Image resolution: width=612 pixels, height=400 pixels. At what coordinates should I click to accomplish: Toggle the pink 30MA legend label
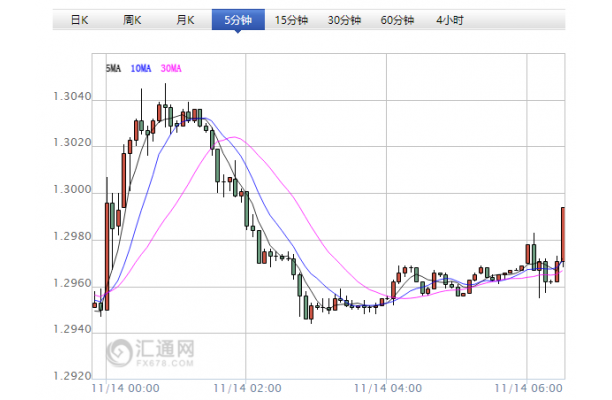tap(172, 68)
